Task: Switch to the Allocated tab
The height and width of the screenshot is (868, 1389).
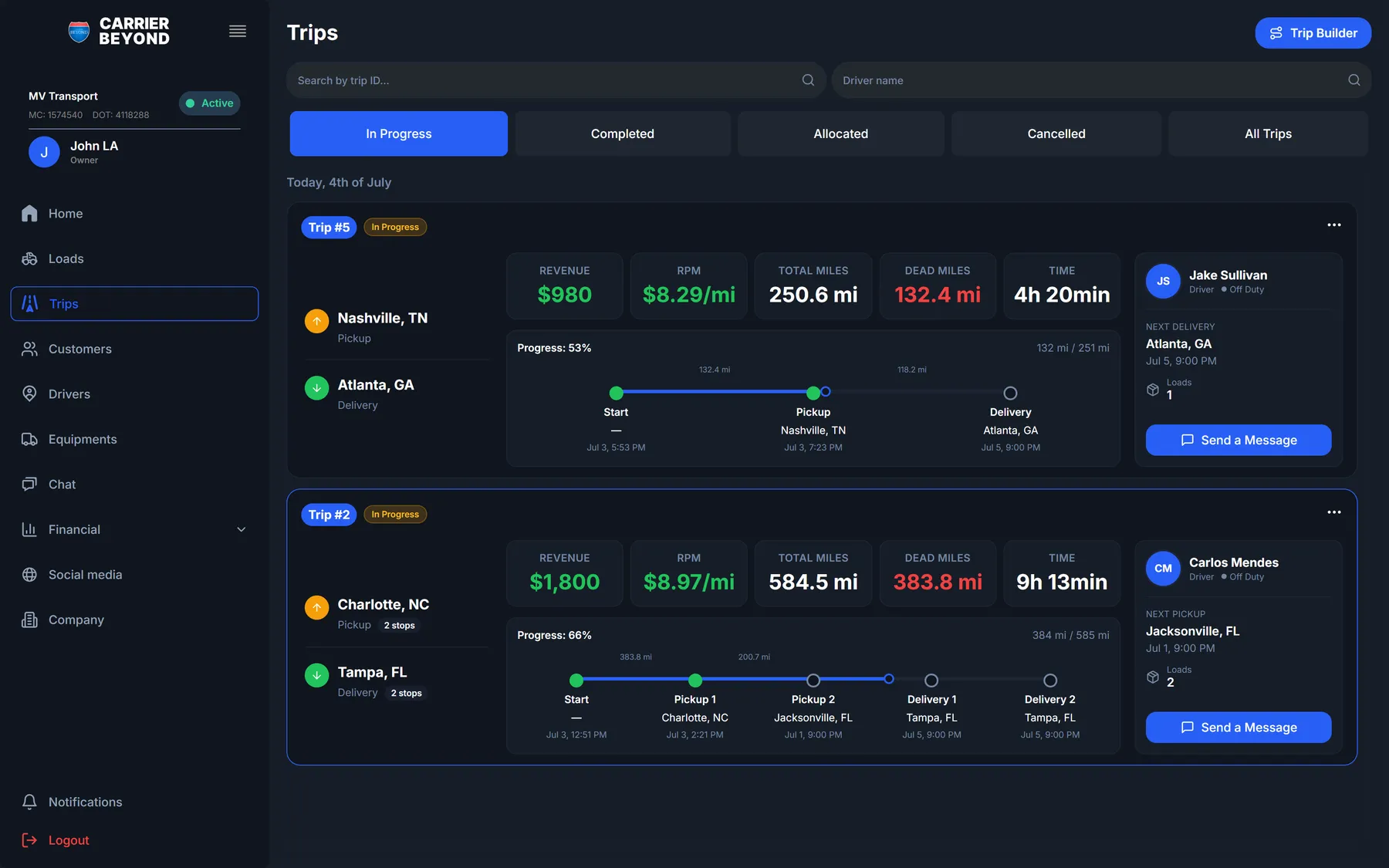Action: (841, 133)
